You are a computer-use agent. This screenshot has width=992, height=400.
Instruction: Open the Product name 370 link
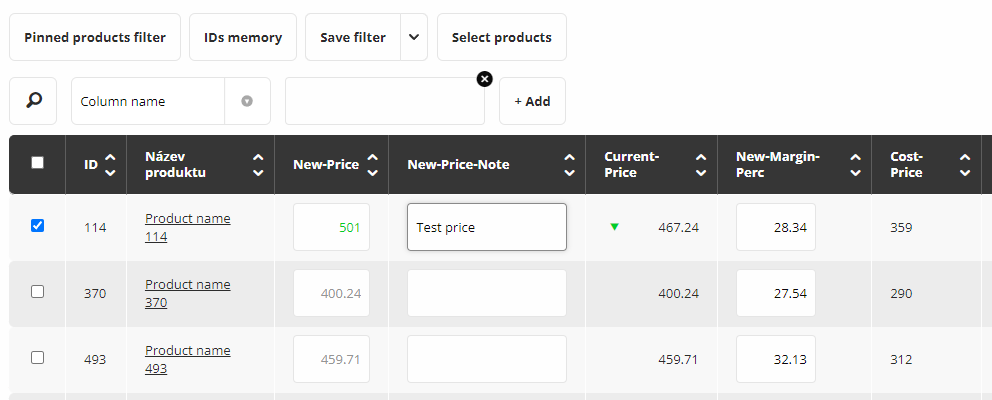click(x=187, y=293)
